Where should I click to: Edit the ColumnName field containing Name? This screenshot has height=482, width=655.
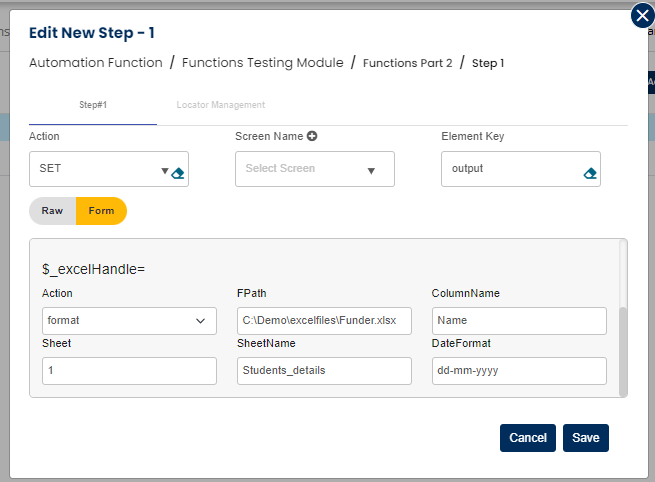pyautogui.click(x=518, y=321)
